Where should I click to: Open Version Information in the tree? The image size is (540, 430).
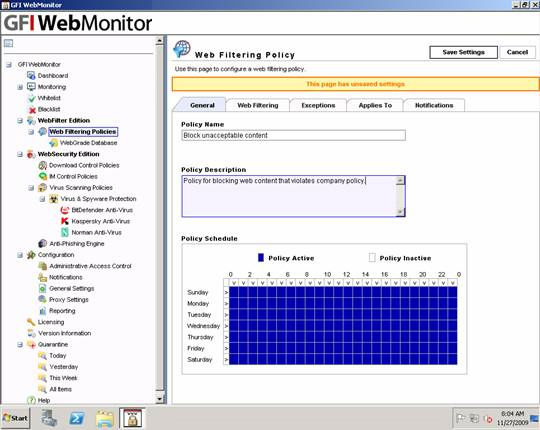[64, 333]
